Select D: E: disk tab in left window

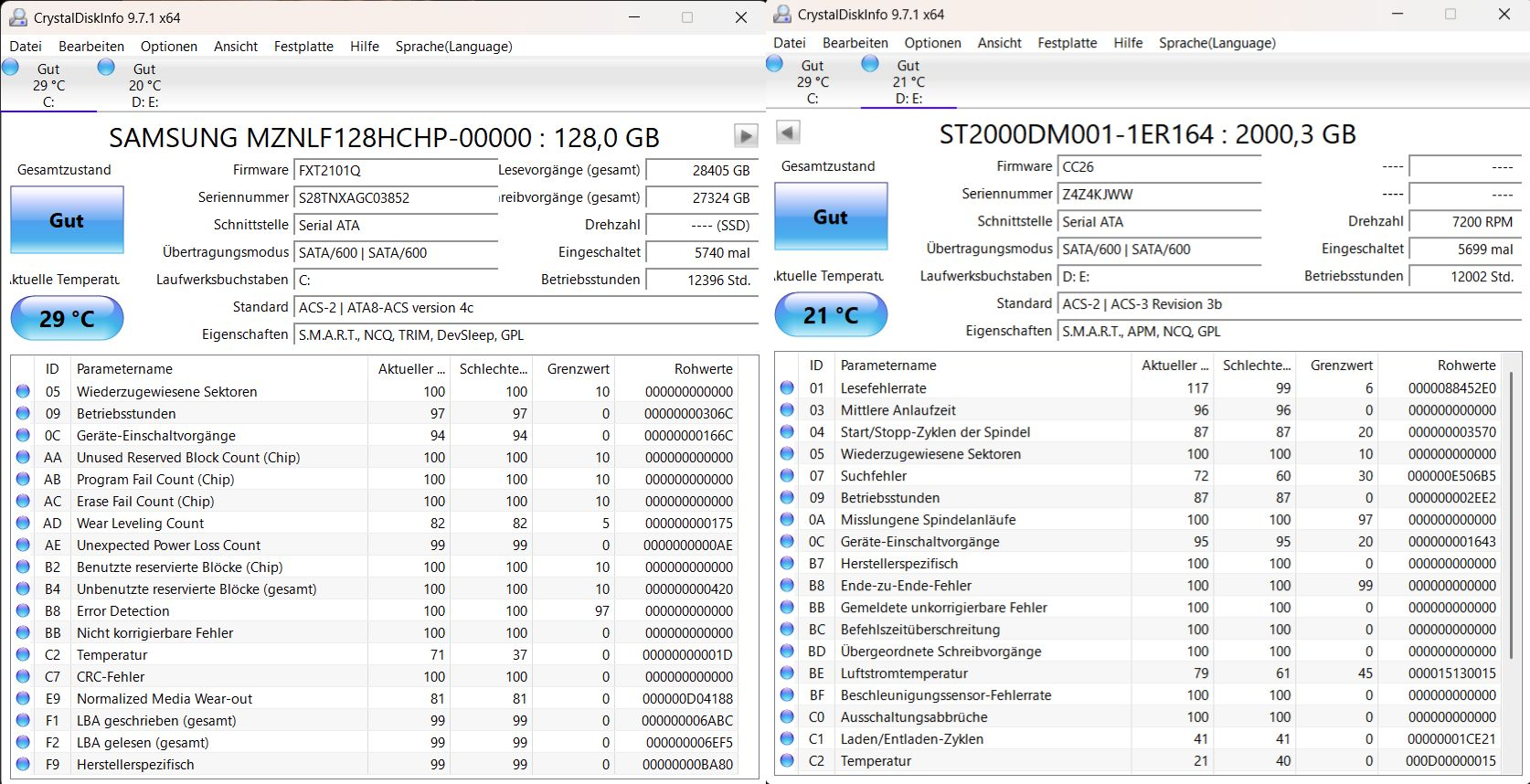pyautogui.click(x=144, y=85)
